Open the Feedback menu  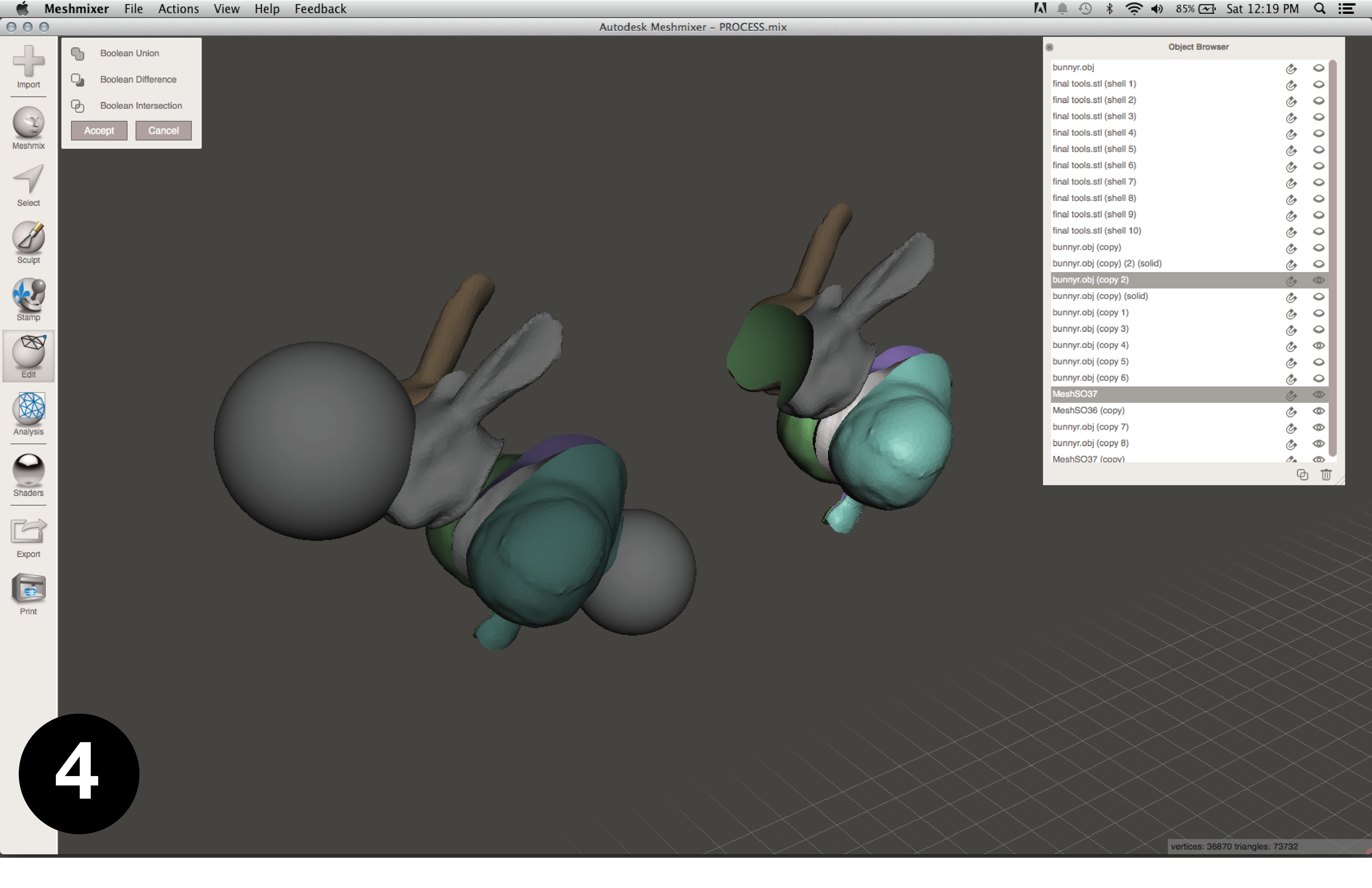[320, 9]
